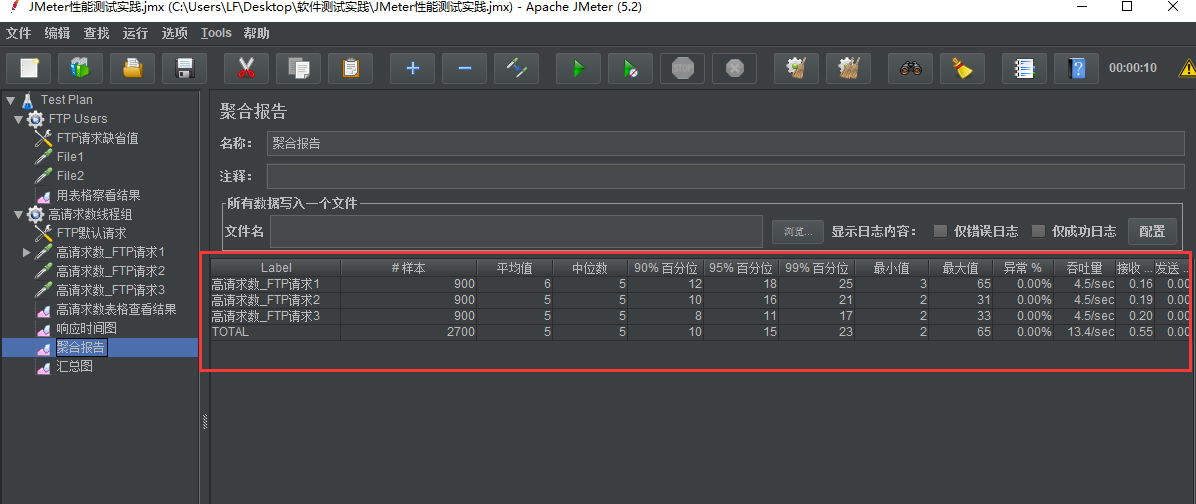This screenshot has width=1196, height=504.
Task: Start test with no pauses icon
Action: (630, 68)
